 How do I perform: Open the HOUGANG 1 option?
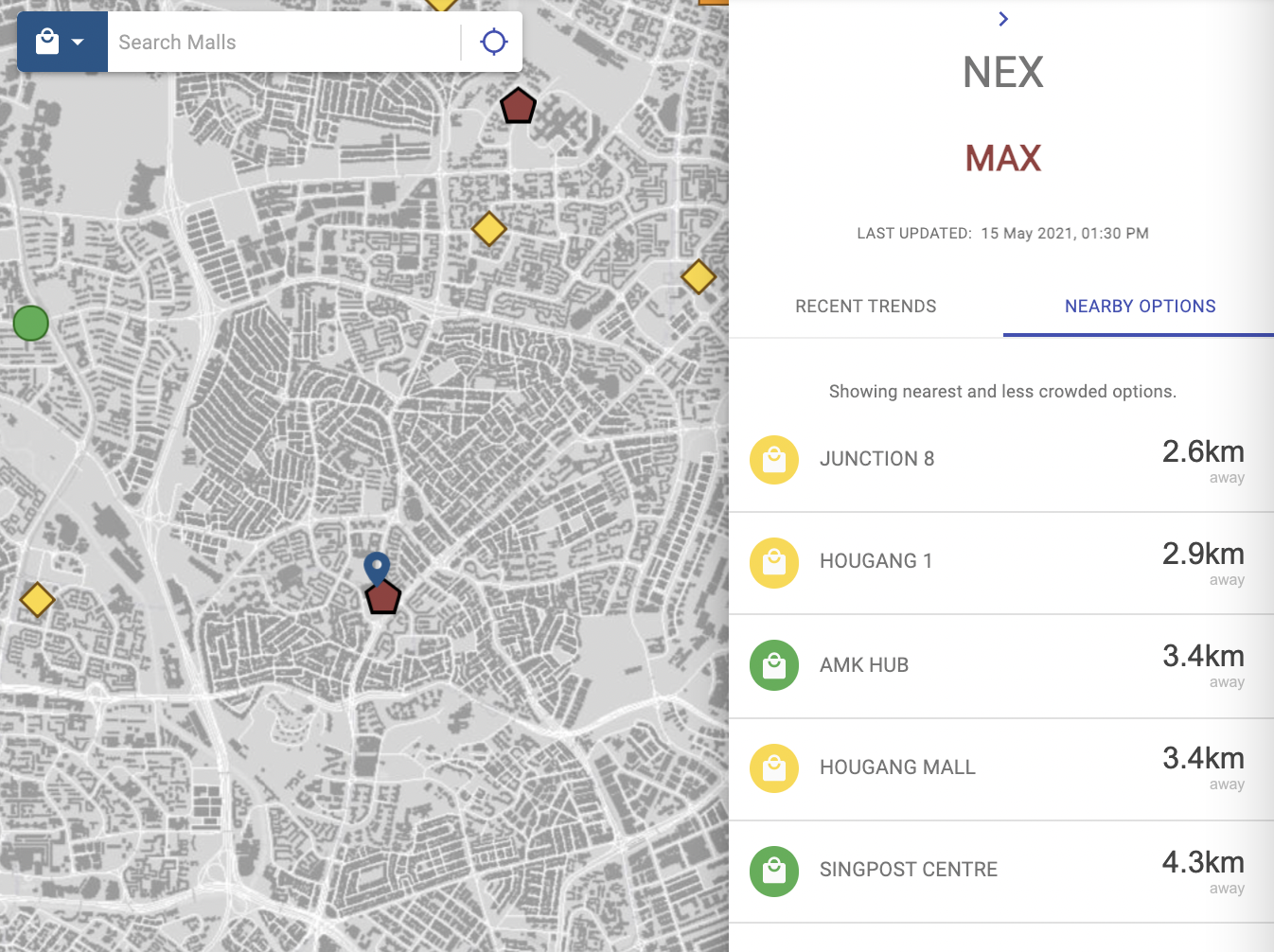(x=1001, y=563)
